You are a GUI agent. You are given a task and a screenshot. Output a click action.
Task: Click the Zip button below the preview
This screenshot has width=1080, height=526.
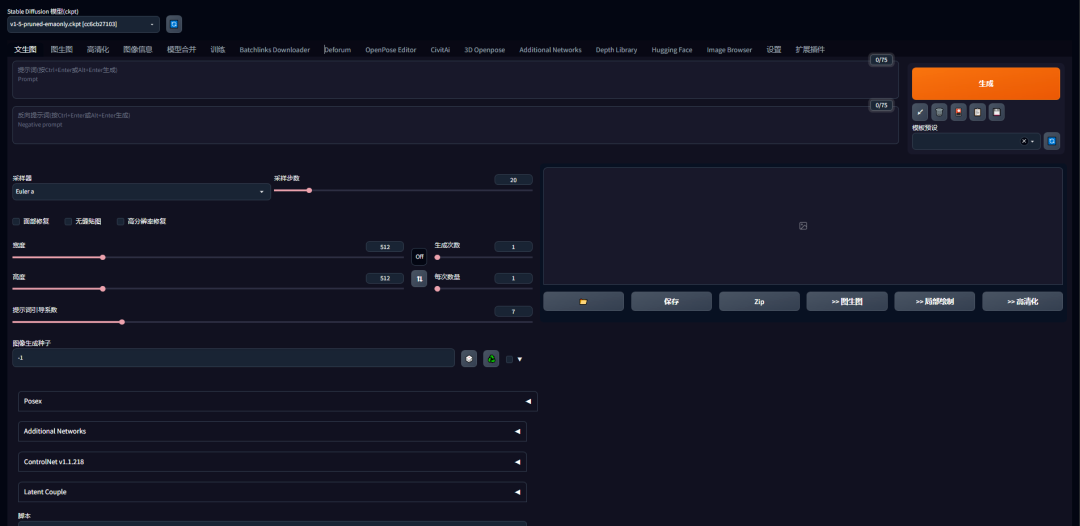(x=759, y=301)
